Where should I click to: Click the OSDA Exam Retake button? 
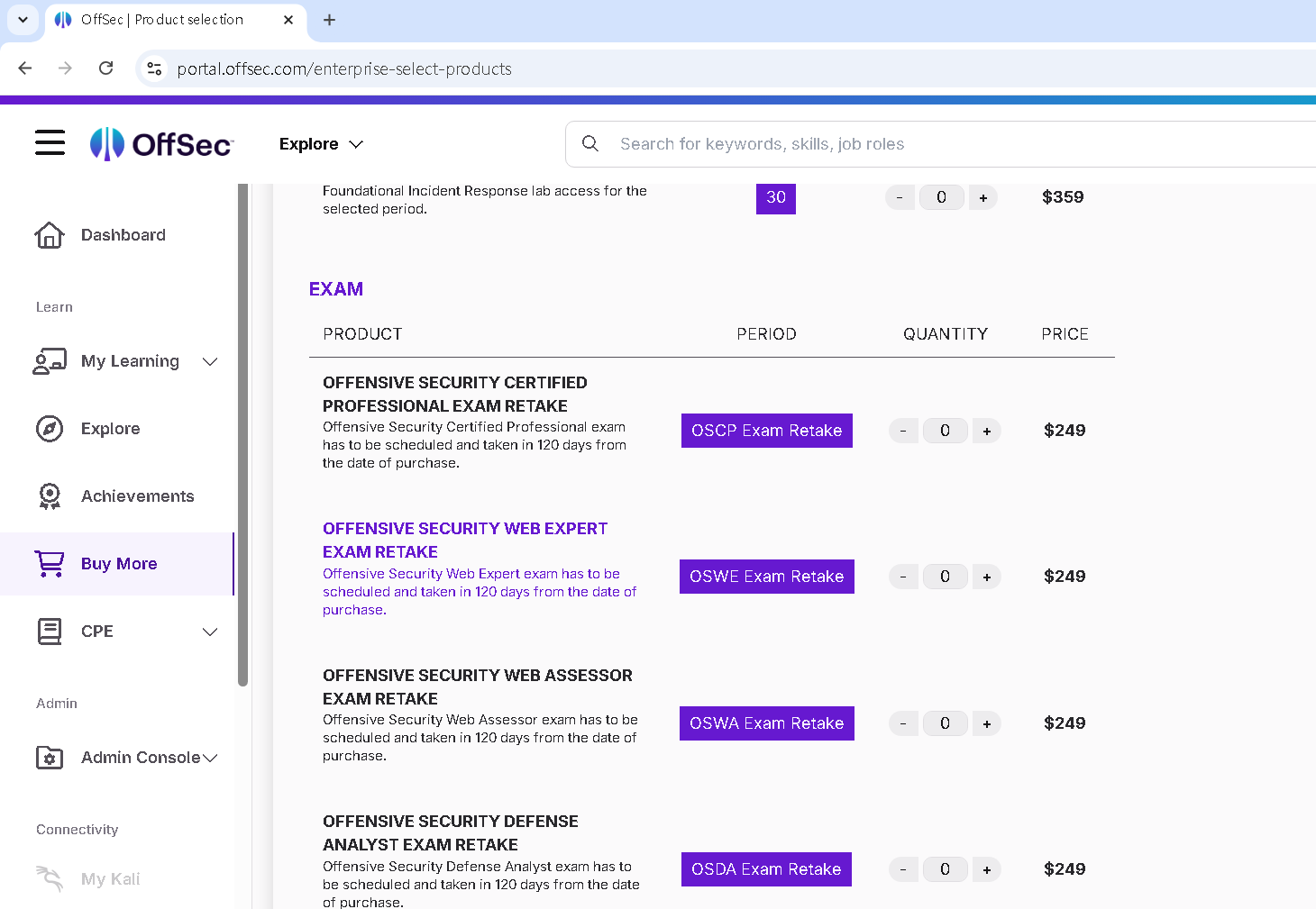[767, 869]
